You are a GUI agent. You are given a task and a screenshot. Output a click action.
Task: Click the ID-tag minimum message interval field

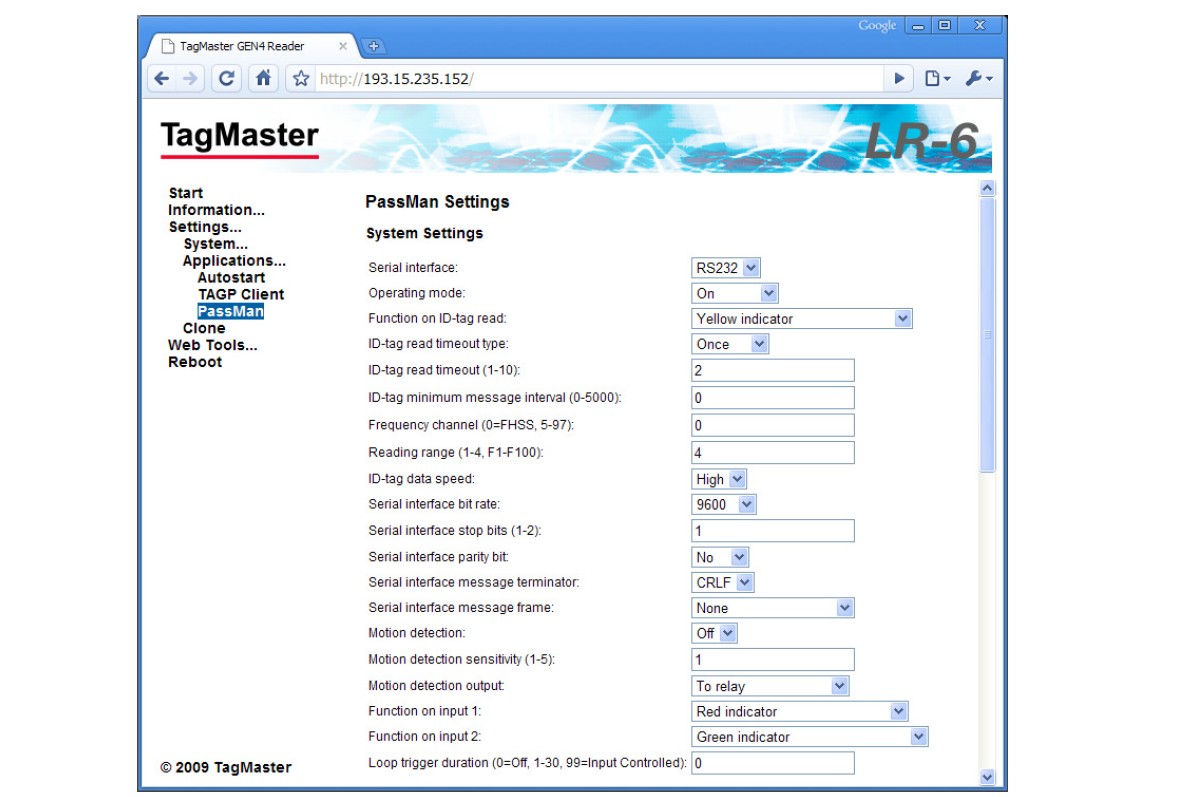pos(773,397)
